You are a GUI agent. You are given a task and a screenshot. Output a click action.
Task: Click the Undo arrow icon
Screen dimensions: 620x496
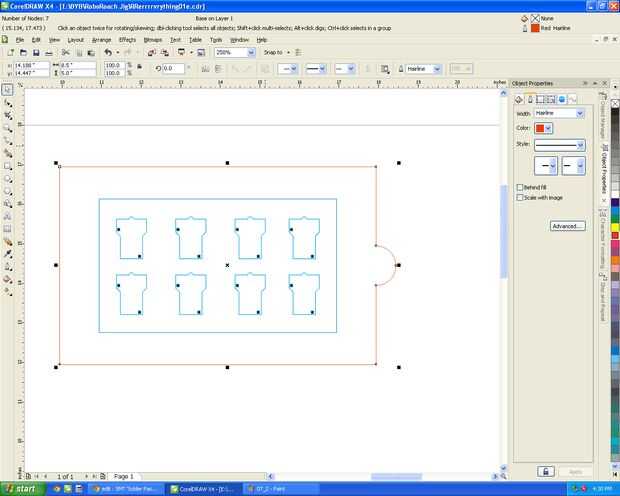108,52
